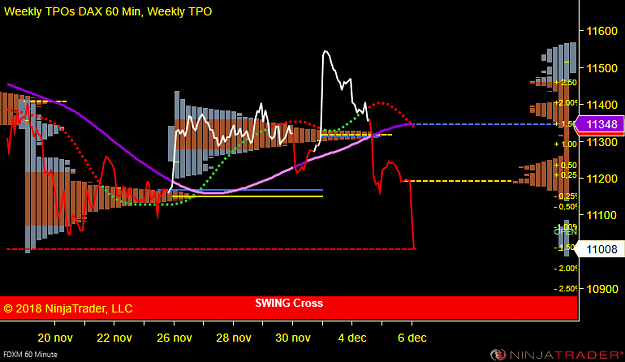Image resolution: width=625 pixels, height=362 pixels.
Task: Click the "© 2018 NinjaTrader, LLC" copyright text
Action: click(x=68, y=309)
